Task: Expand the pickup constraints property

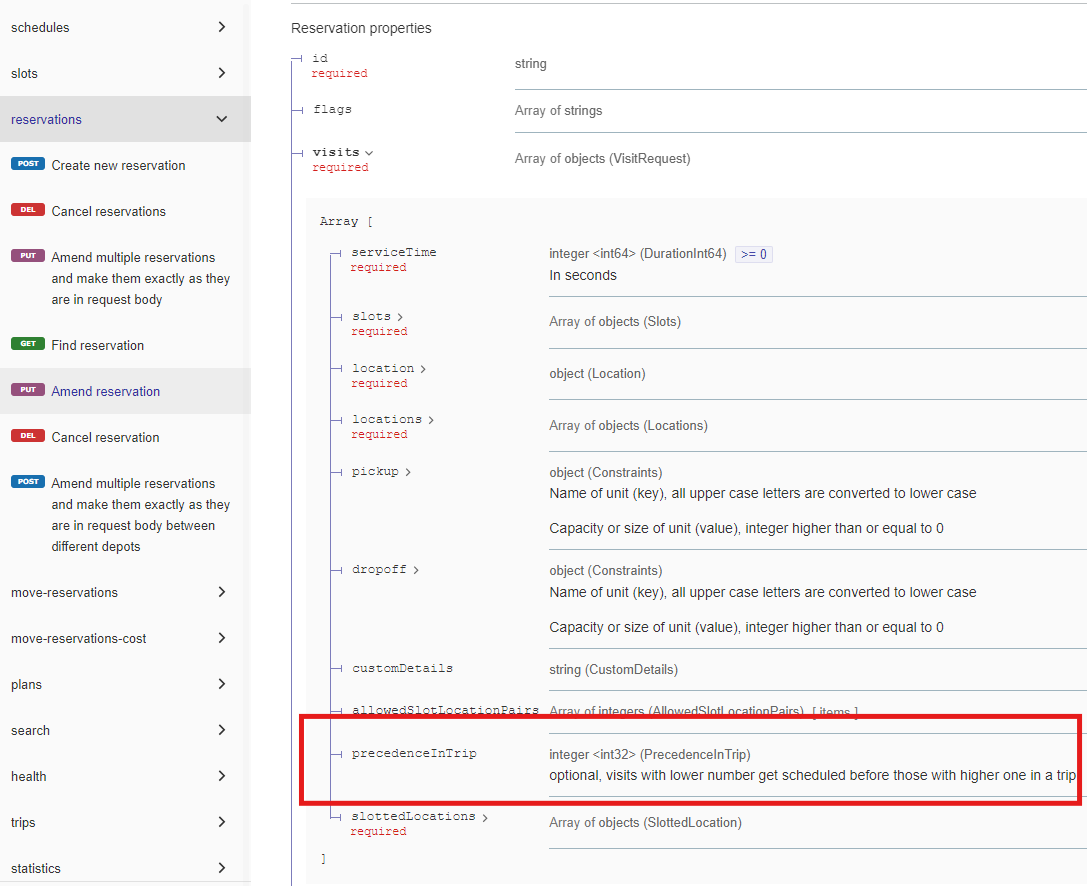Action: 408,472
